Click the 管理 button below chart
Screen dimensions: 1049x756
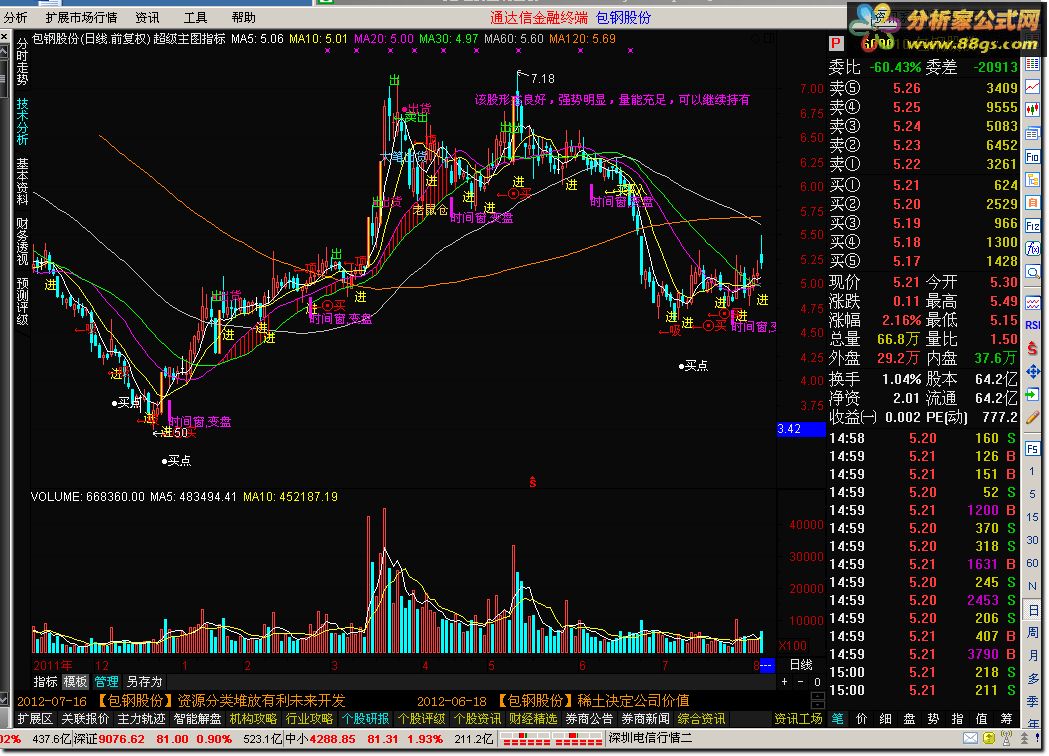coord(106,682)
